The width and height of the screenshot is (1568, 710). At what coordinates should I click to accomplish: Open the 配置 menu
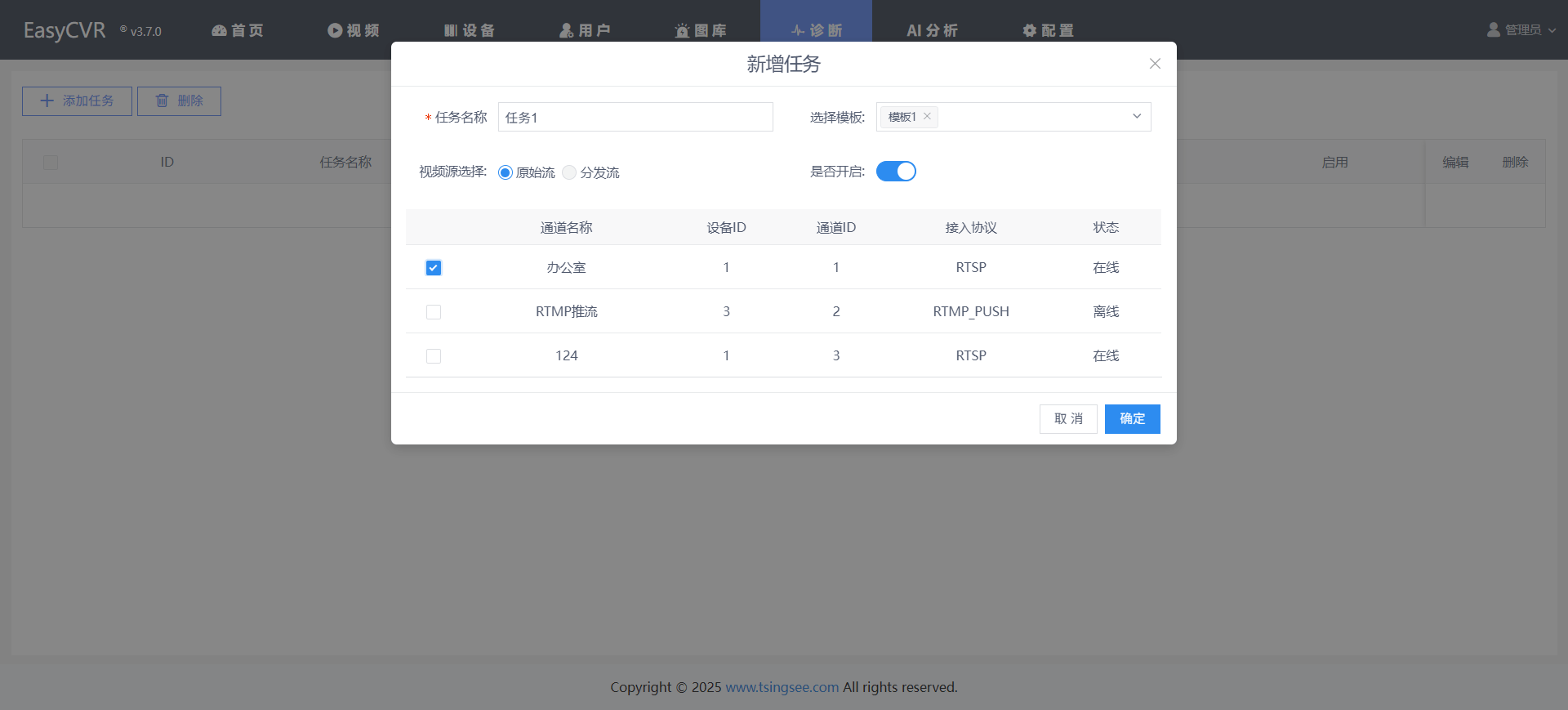click(1049, 30)
